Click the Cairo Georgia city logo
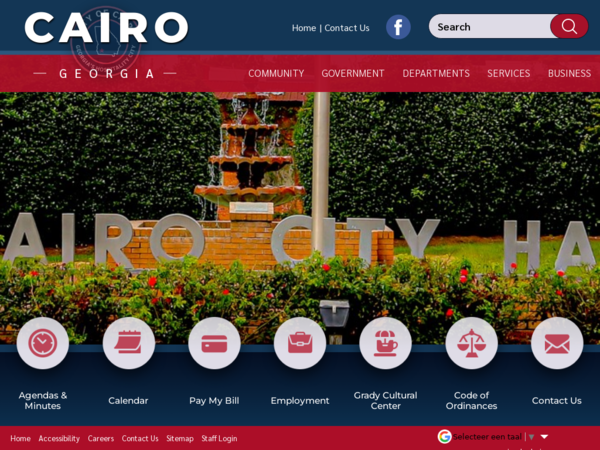Viewport: 600px width, 450px height. (106, 44)
